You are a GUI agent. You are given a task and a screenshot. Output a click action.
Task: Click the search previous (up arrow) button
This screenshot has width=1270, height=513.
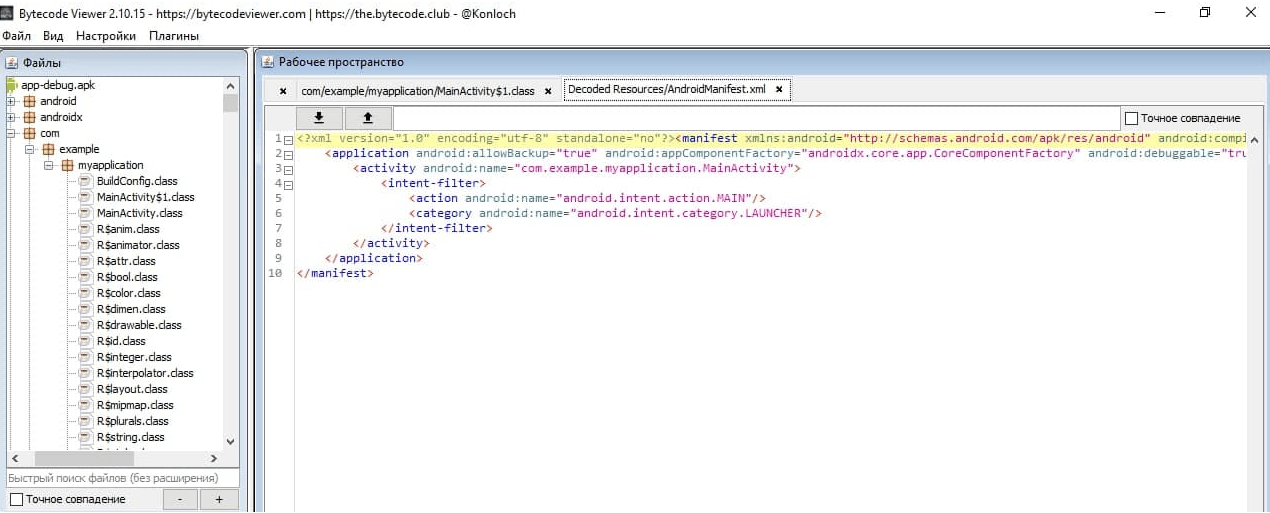tap(368, 117)
